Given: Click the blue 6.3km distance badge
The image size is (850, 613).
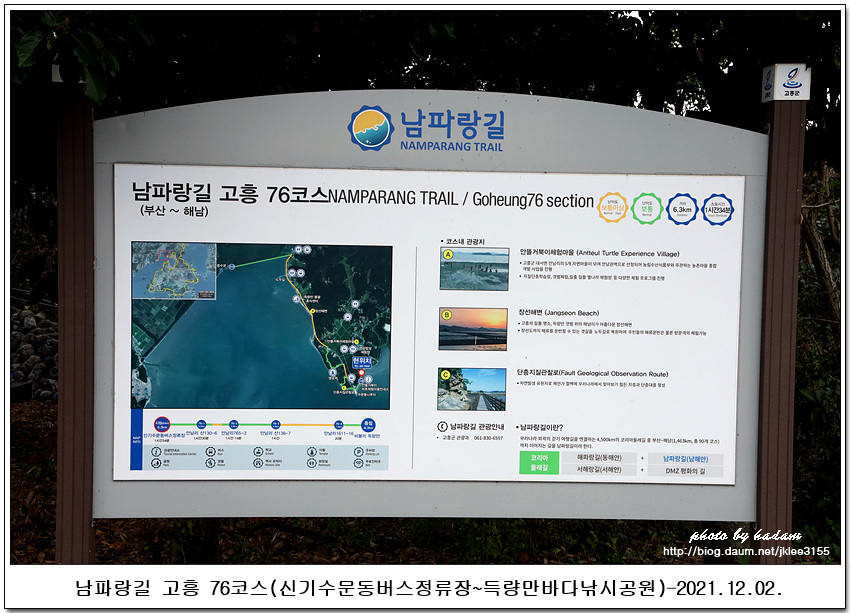Looking at the screenshot, I should 682,209.
